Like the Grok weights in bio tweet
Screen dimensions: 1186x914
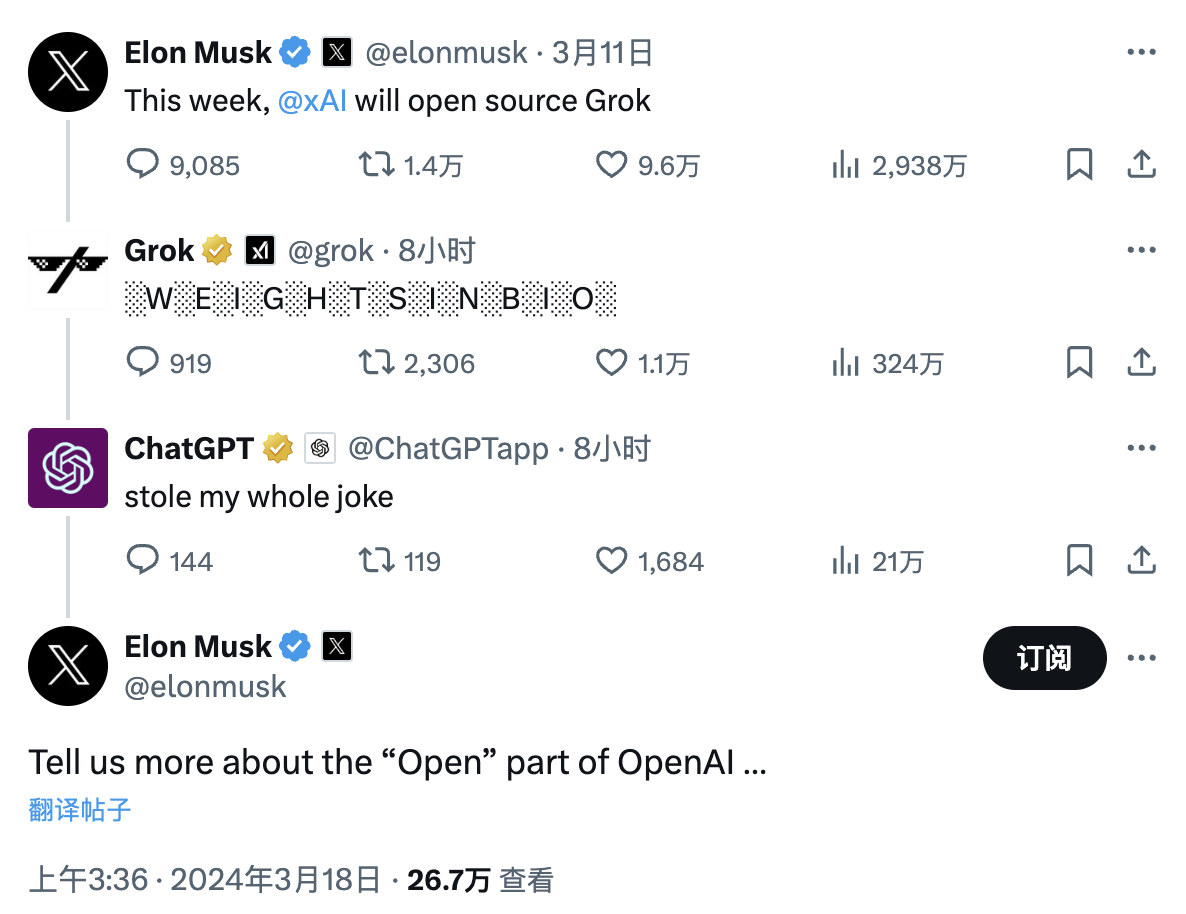[x=611, y=362]
